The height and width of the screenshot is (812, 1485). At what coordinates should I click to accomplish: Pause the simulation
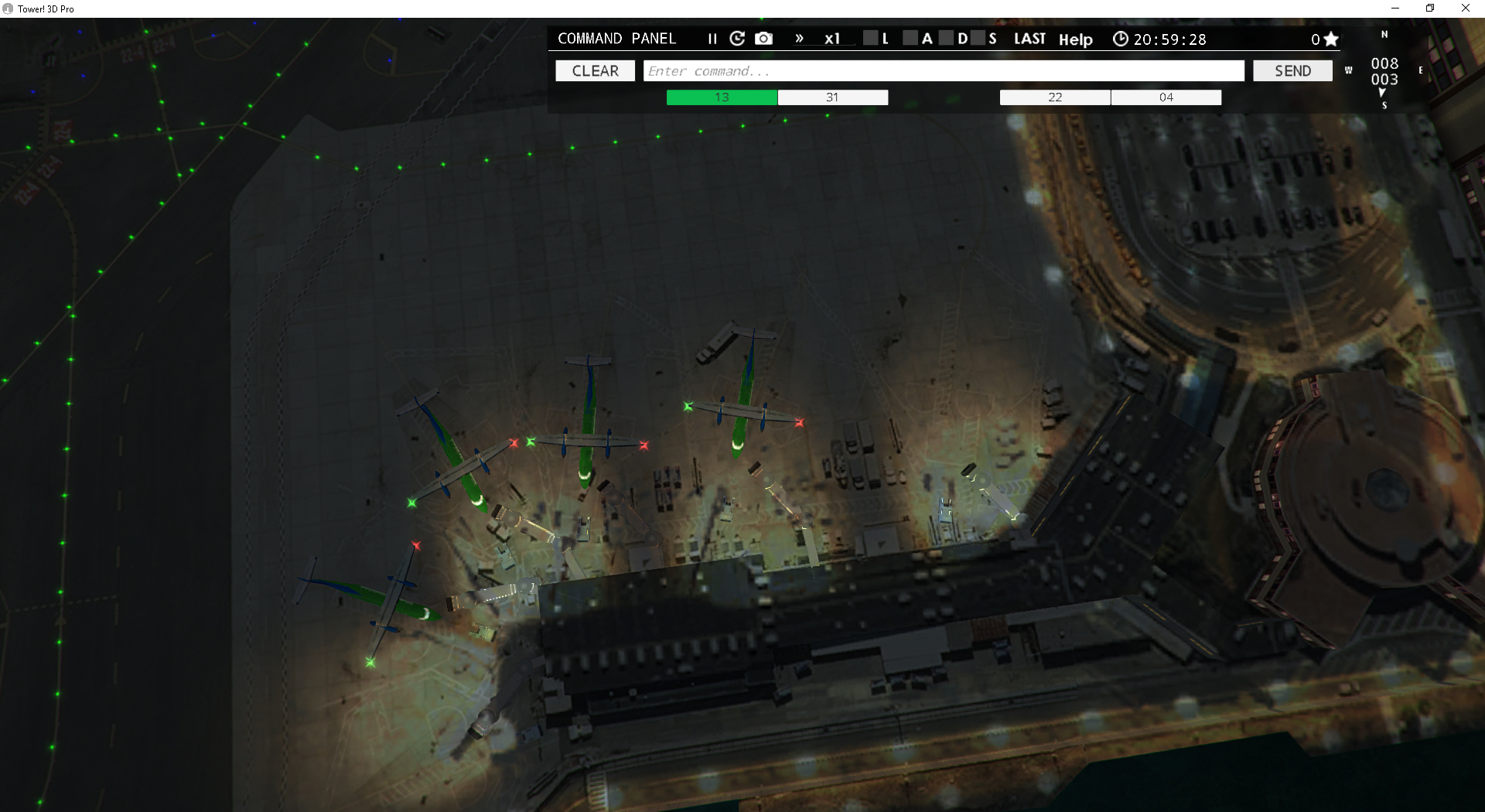pos(711,39)
